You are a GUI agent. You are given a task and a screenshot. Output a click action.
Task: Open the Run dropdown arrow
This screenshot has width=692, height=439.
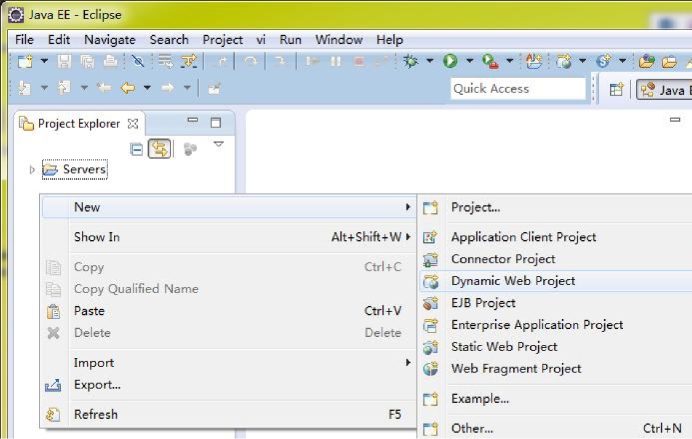click(x=470, y=61)
